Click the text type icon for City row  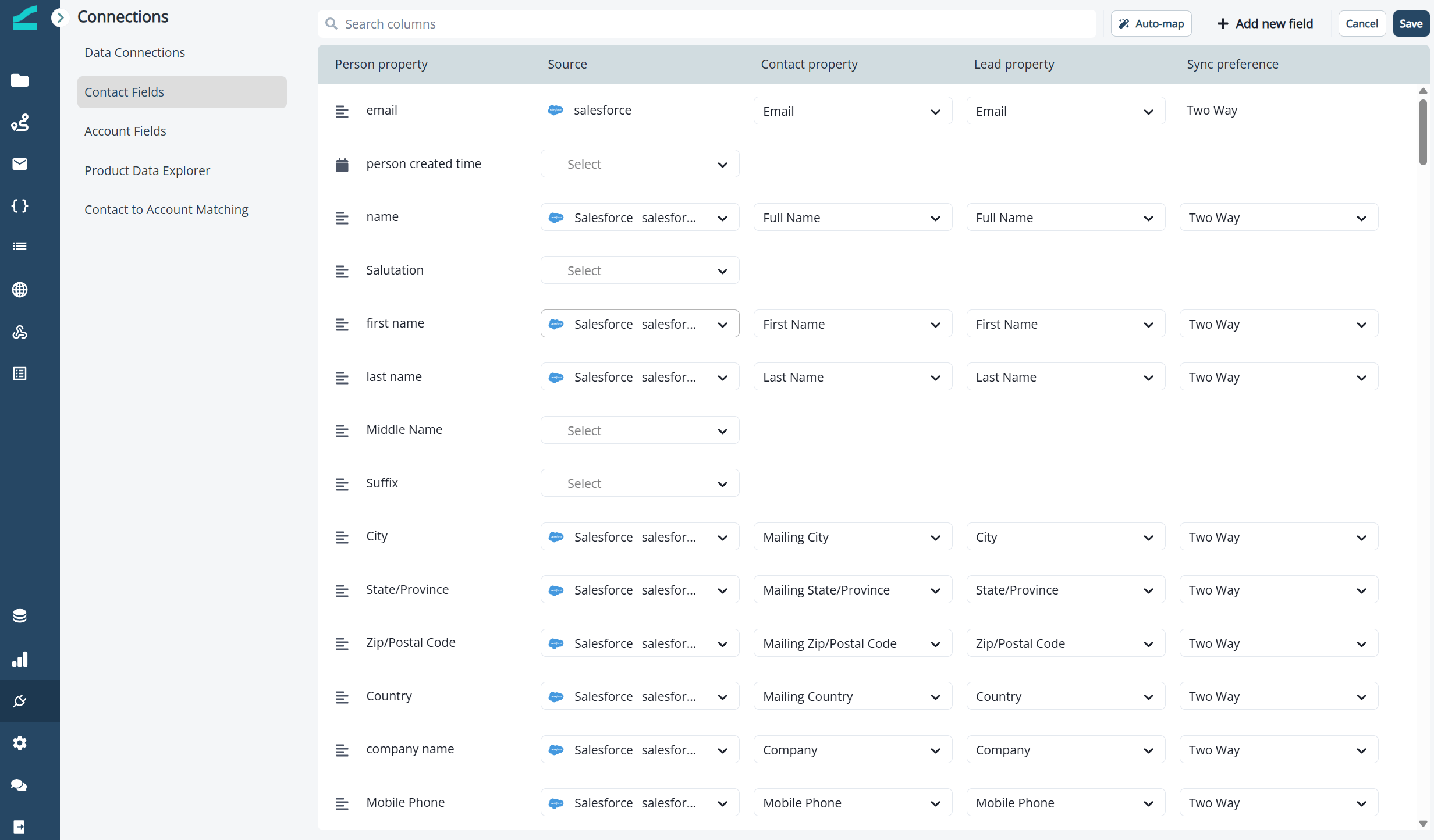click(342, 538)
